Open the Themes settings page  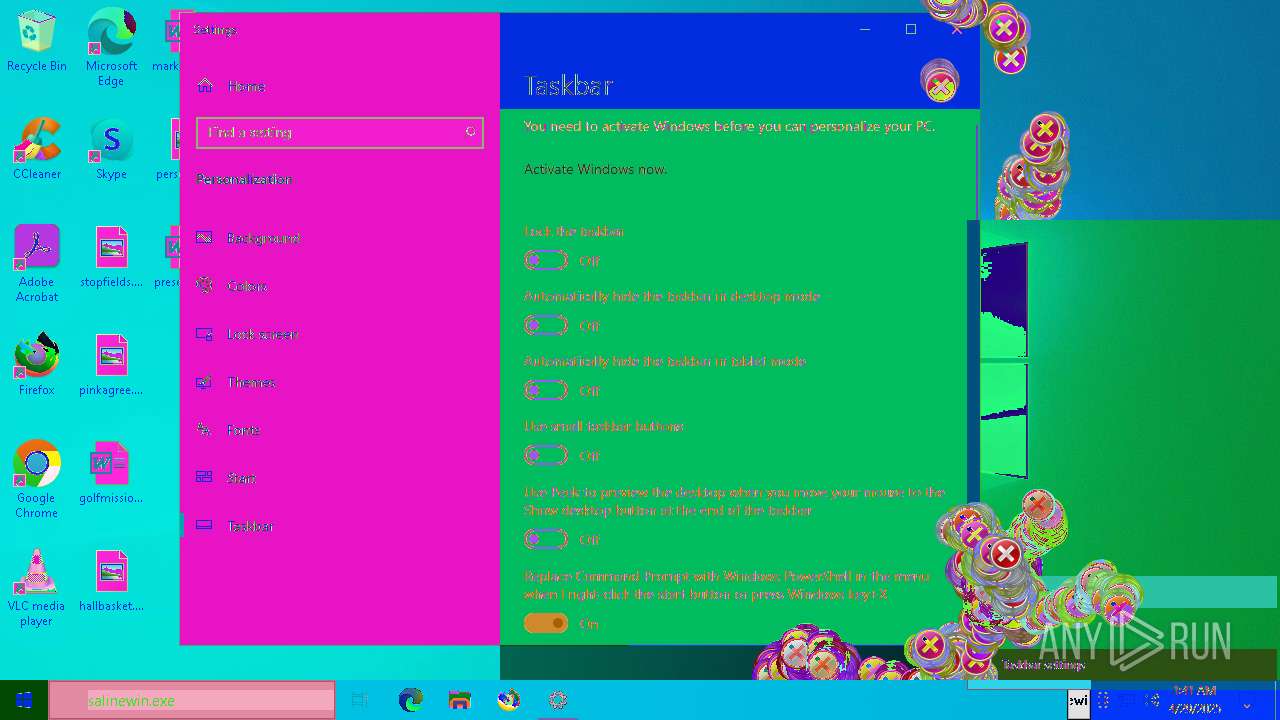(237, 382)
